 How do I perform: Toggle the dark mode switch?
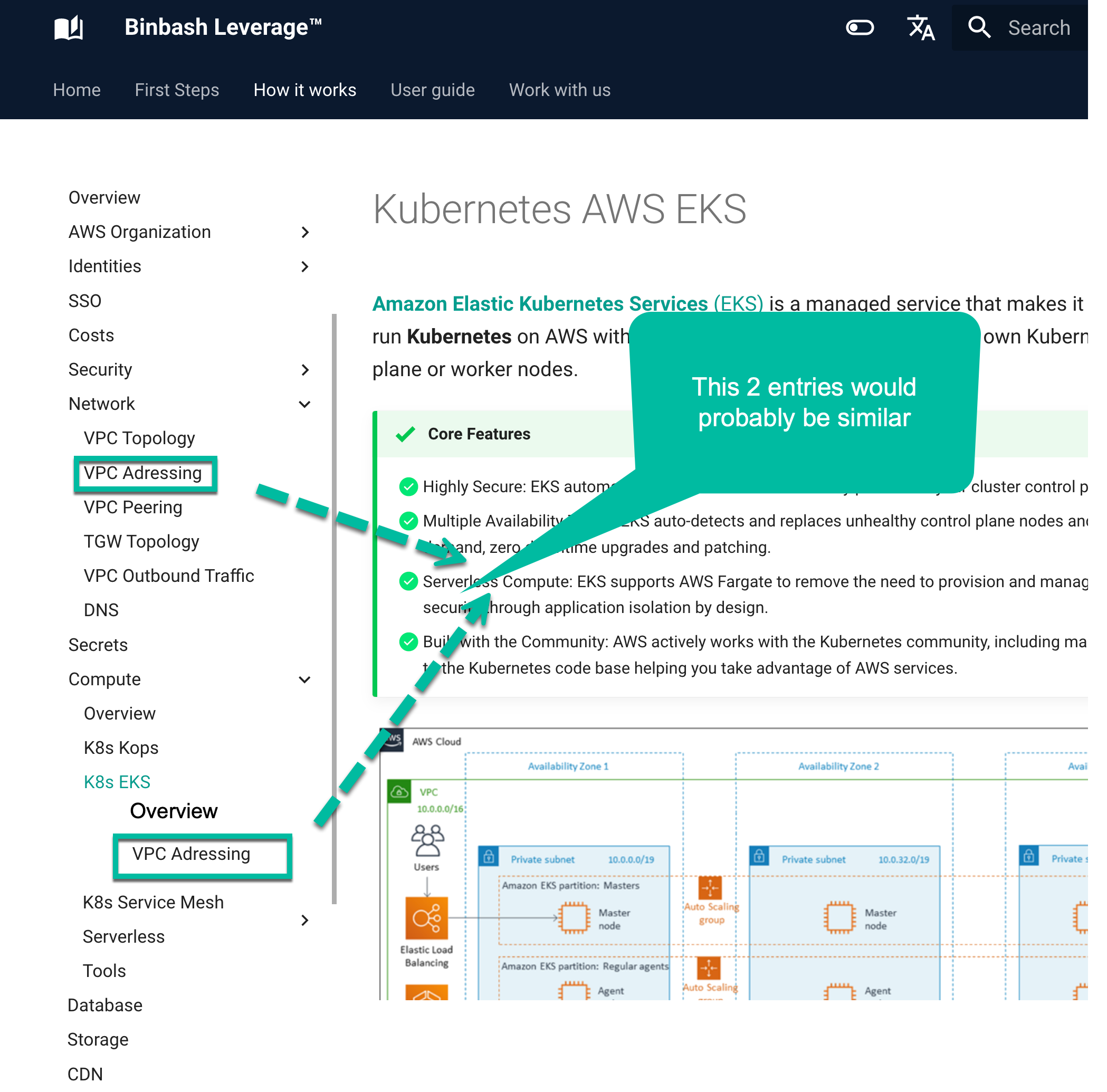(860, 26)
